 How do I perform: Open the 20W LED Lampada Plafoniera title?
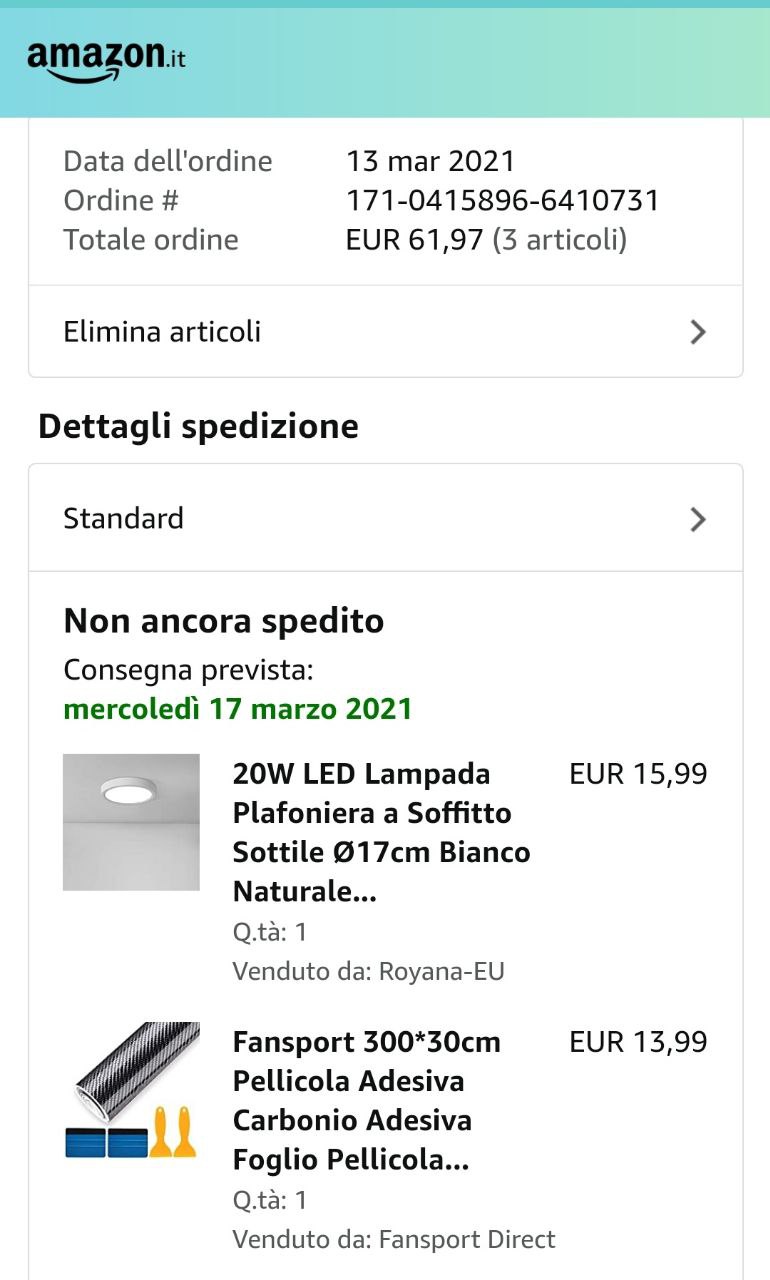pyautogui.click(x=381, y=832)
